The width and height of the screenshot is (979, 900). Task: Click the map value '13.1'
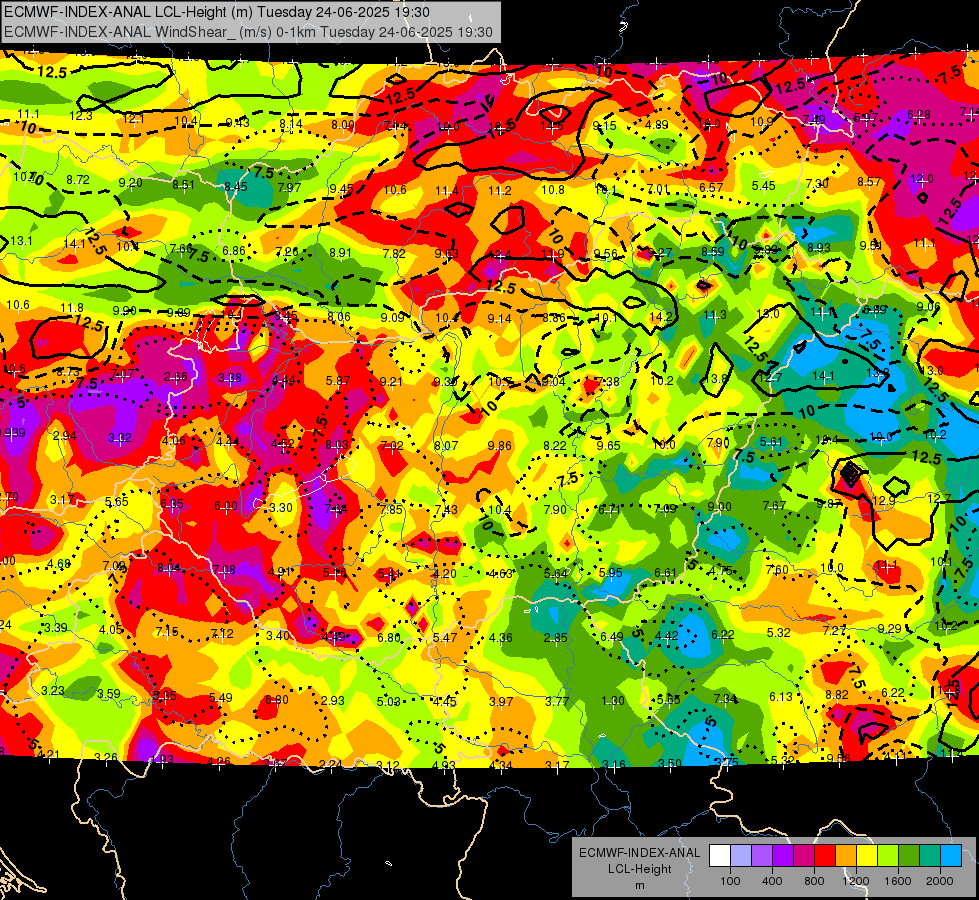[21, 240]
